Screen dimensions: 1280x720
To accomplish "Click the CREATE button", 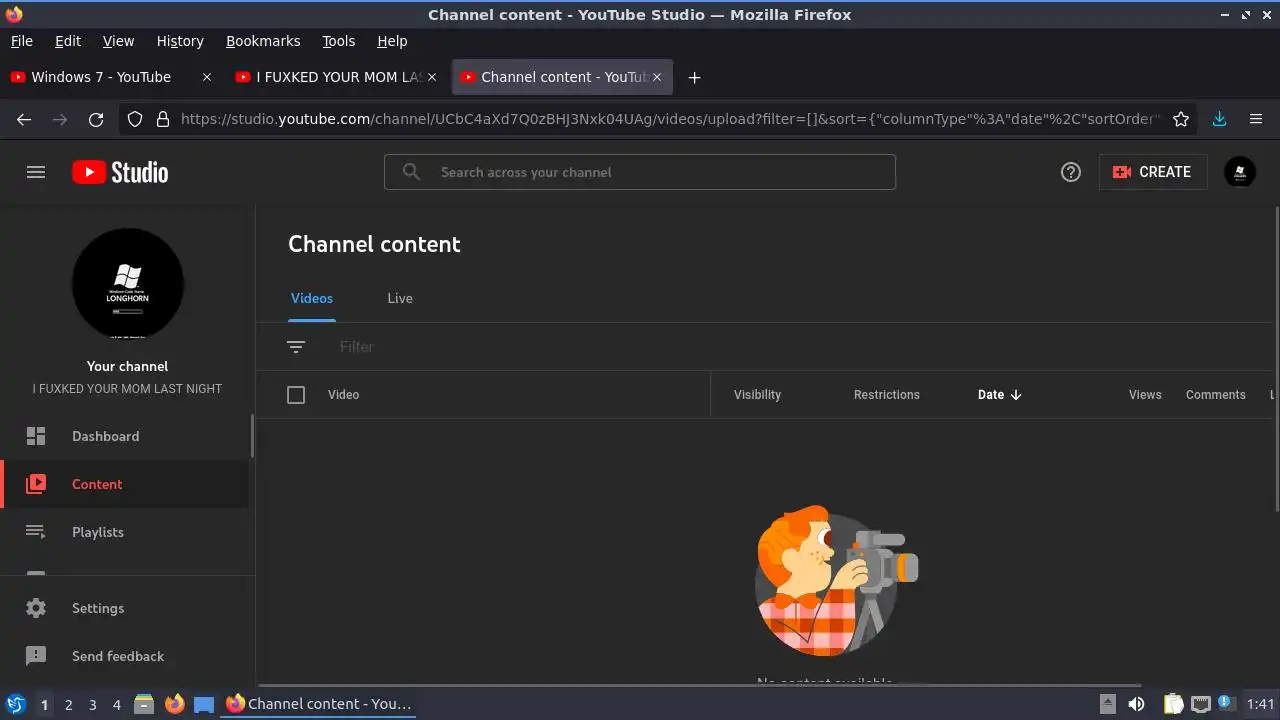I will point(1153,172).
